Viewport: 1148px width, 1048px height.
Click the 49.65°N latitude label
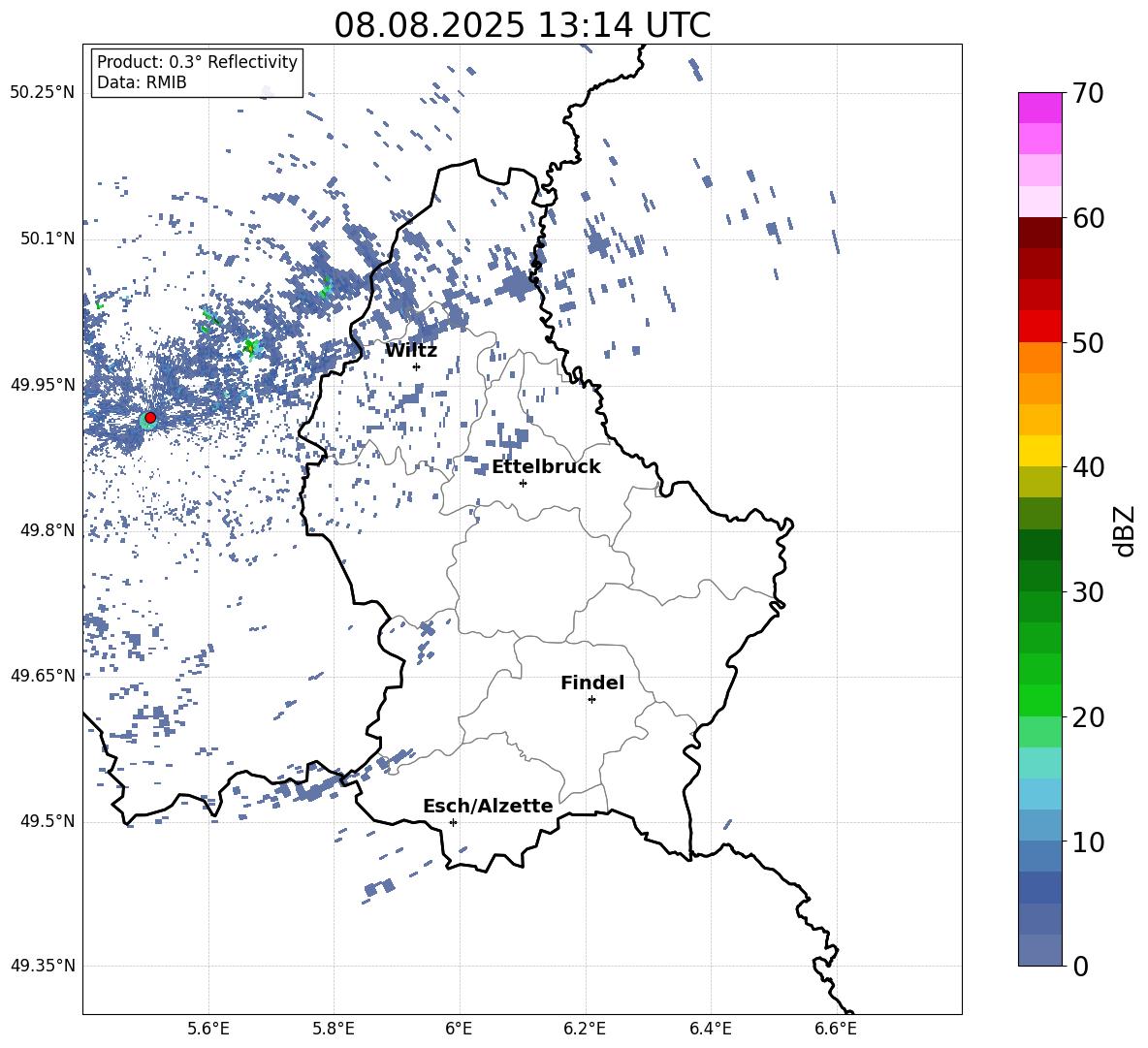[43, 675]
